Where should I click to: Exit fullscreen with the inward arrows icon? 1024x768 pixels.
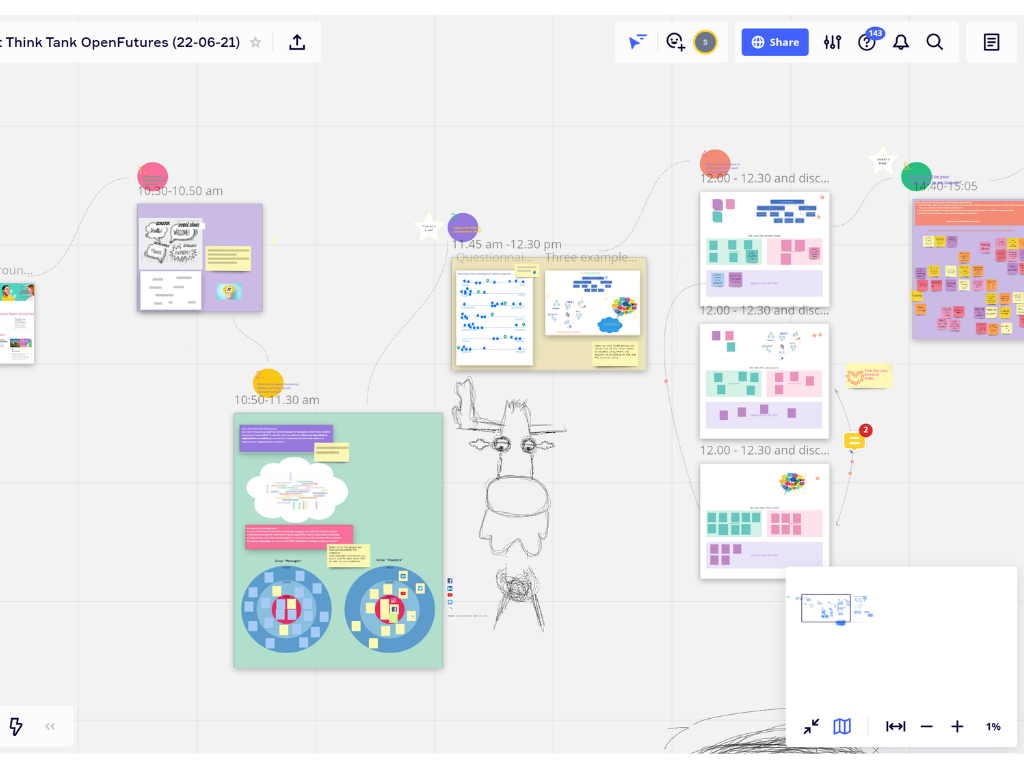[811, 726]
